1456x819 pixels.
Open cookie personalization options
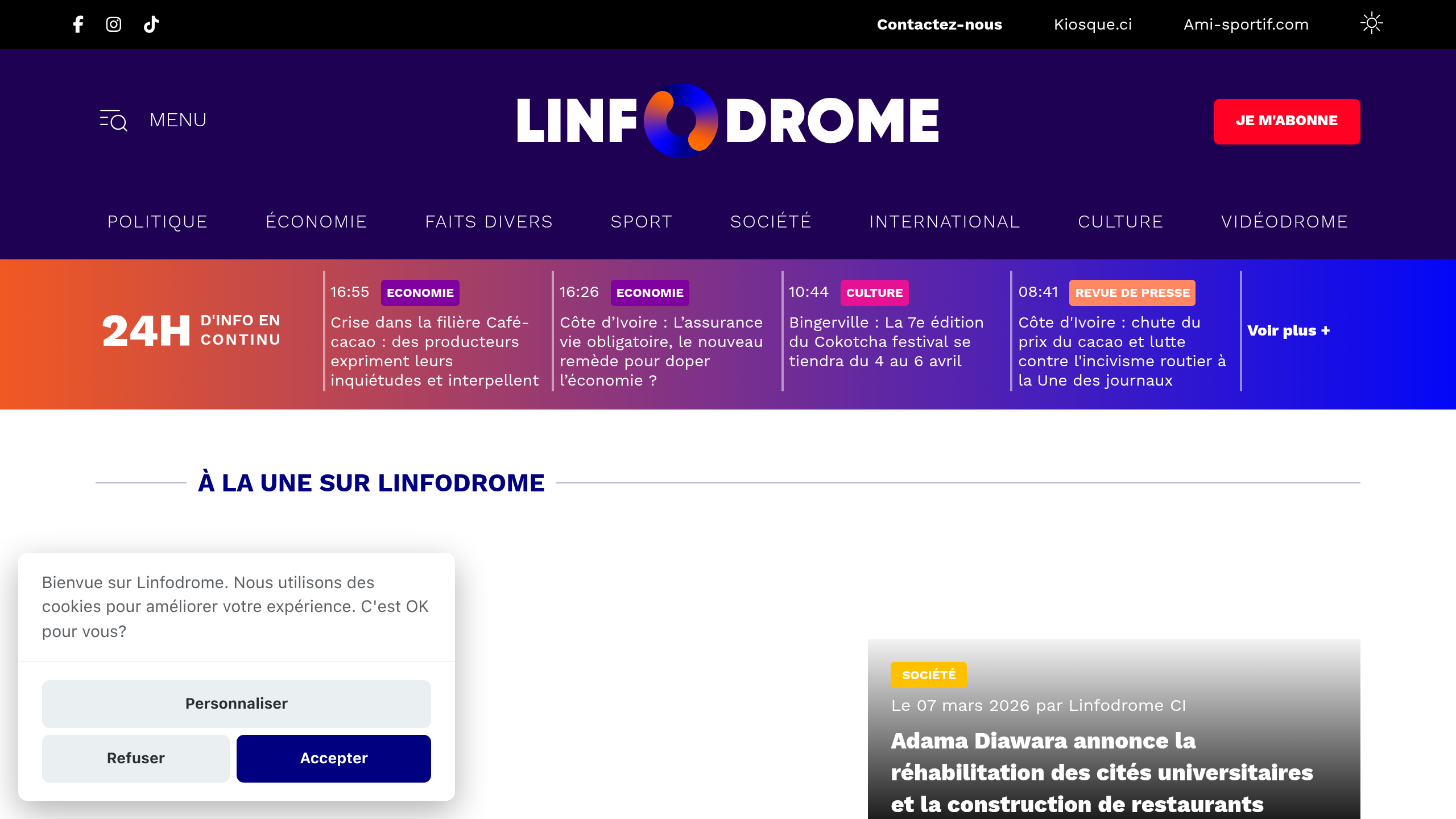pyautogui.click(x=236, y=704)
